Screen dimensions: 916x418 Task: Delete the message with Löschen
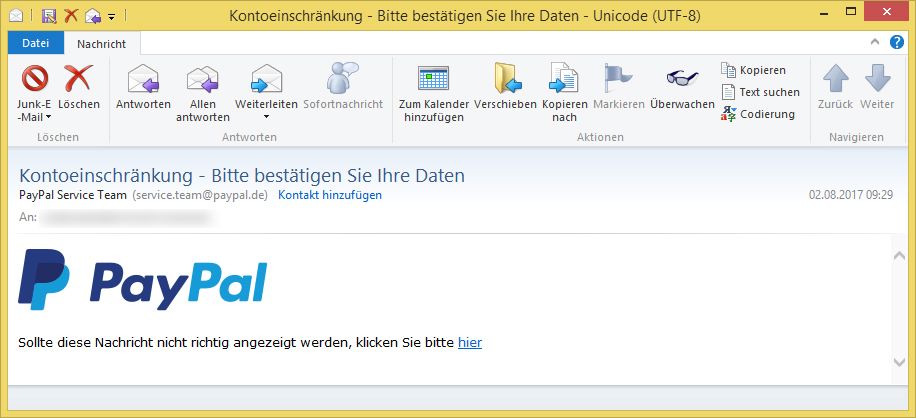coord(79,88)
